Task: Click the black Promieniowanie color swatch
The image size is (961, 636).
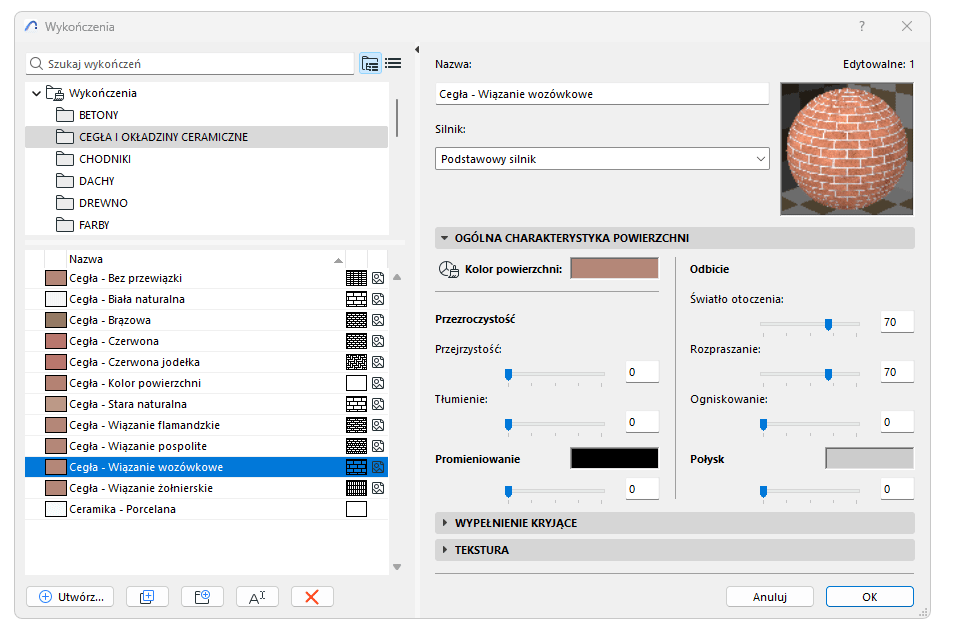Action: tap(614, 458)
